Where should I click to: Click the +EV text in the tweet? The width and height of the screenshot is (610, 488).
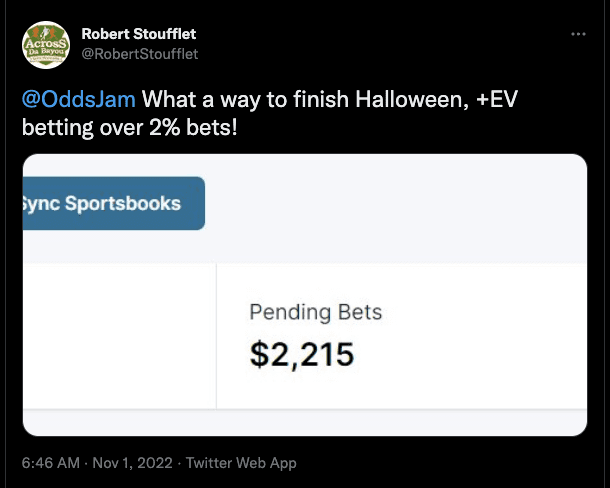(x=497, y=99)
